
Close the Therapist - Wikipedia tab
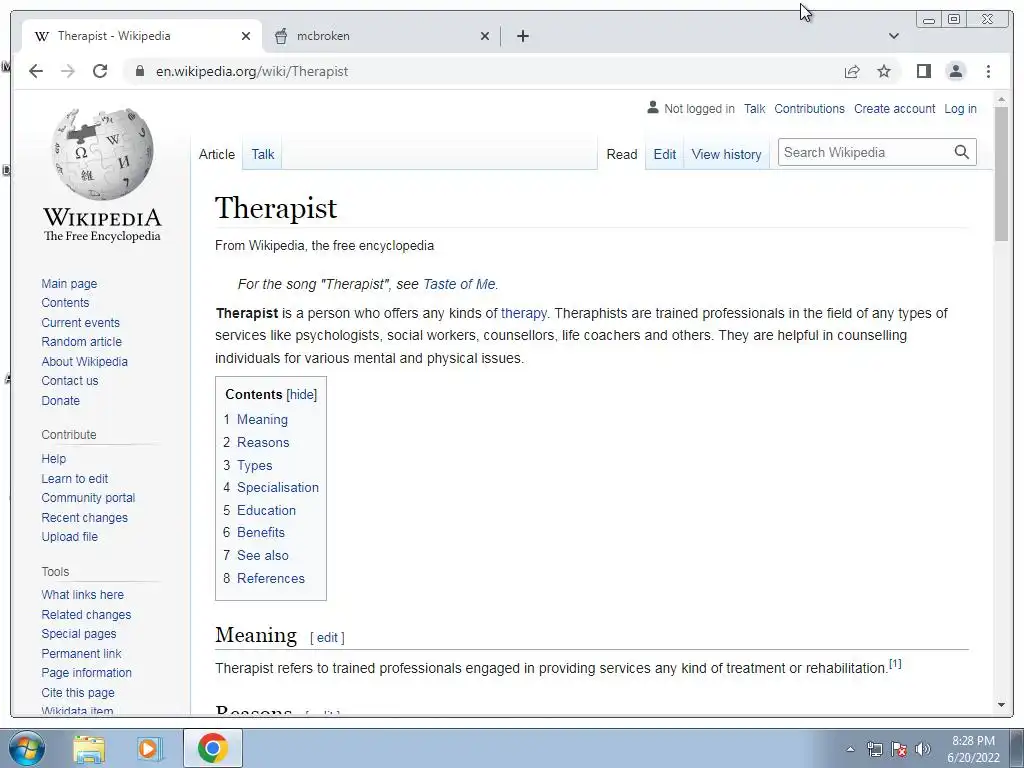tap(246, 36)
